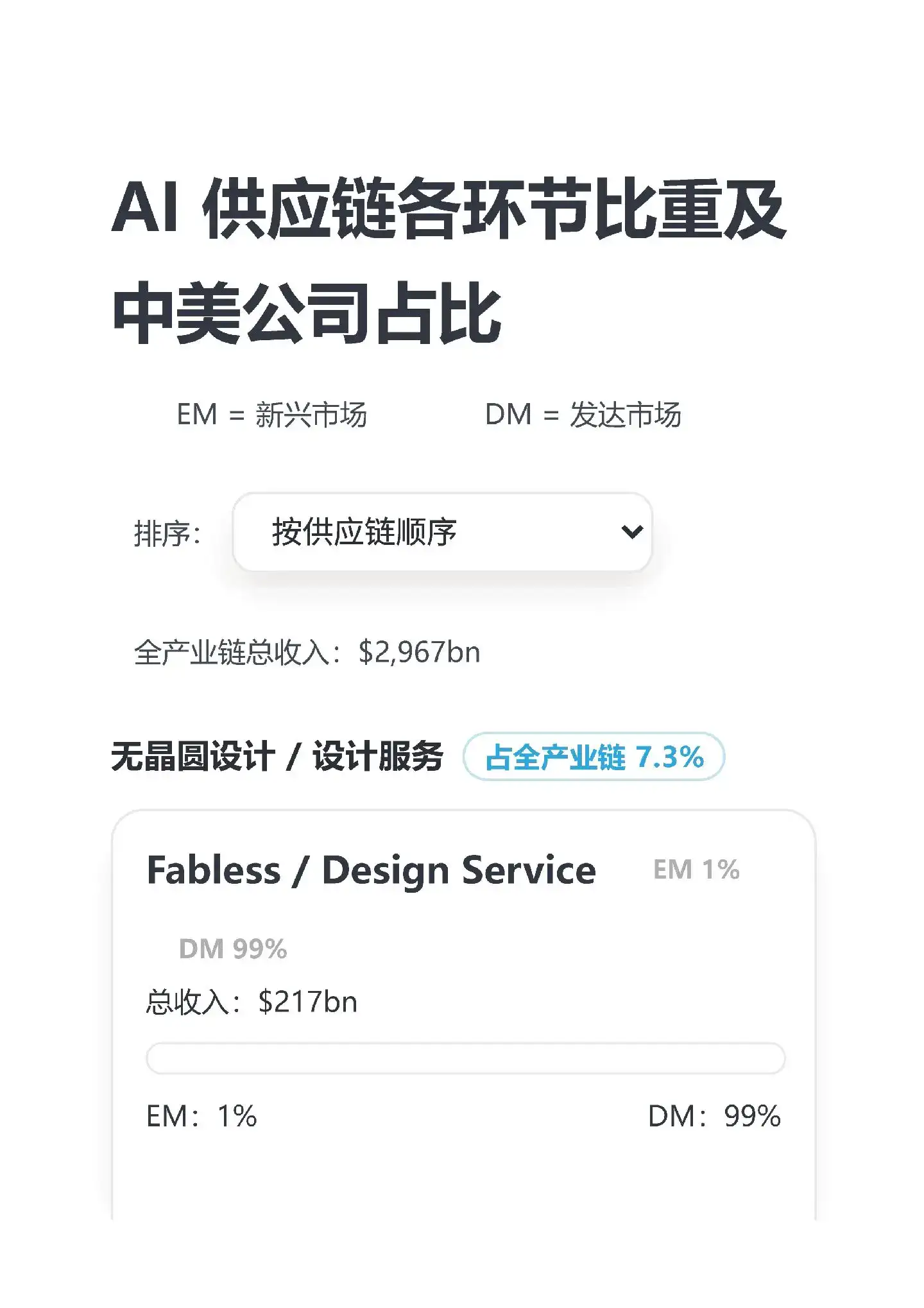Viewport: 924px width, 1308px height.
Task: Click the chevron arrow in the sort box
Action: (632, 532)
